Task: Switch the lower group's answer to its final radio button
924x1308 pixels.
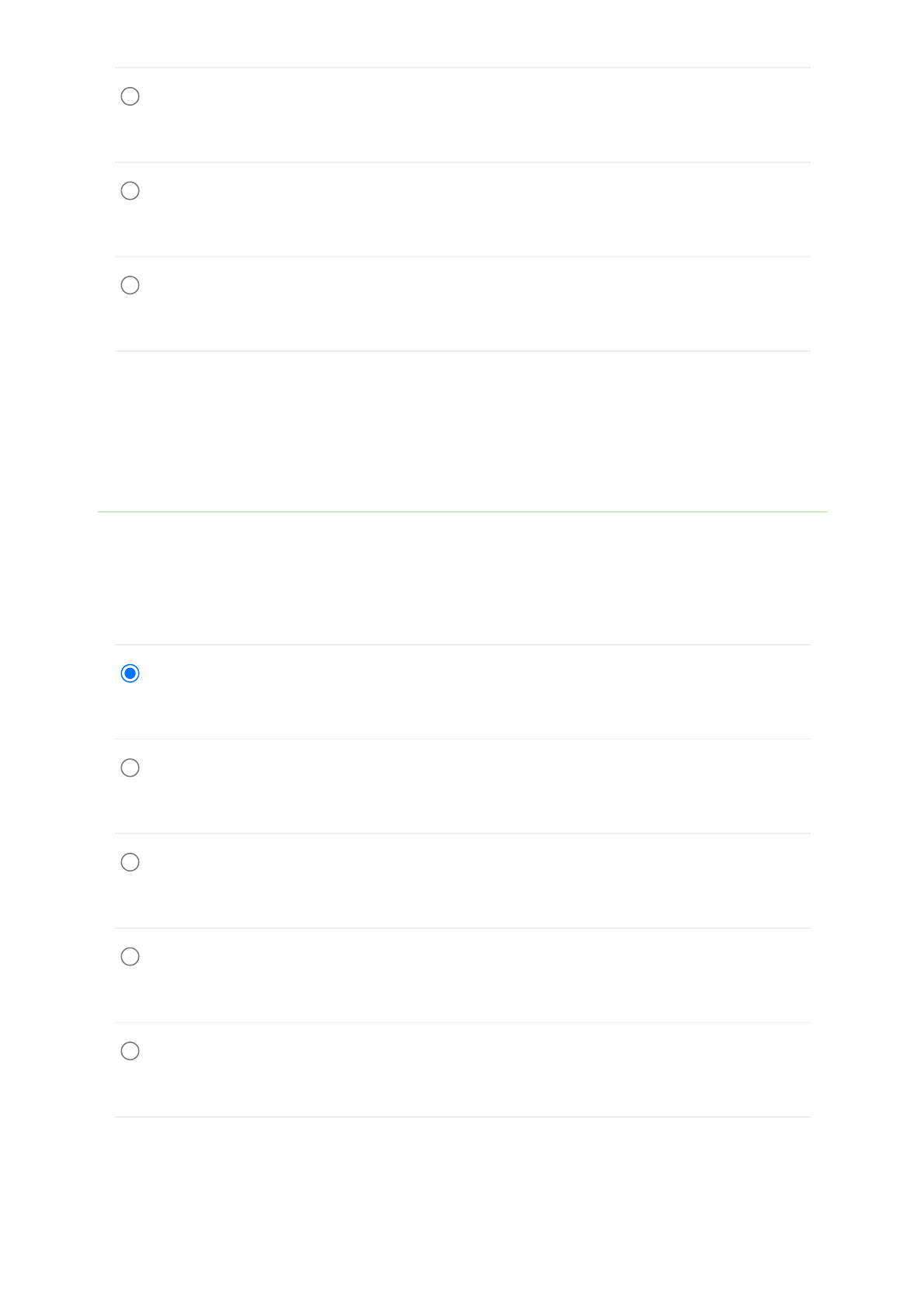Action: pos(130,1051)
